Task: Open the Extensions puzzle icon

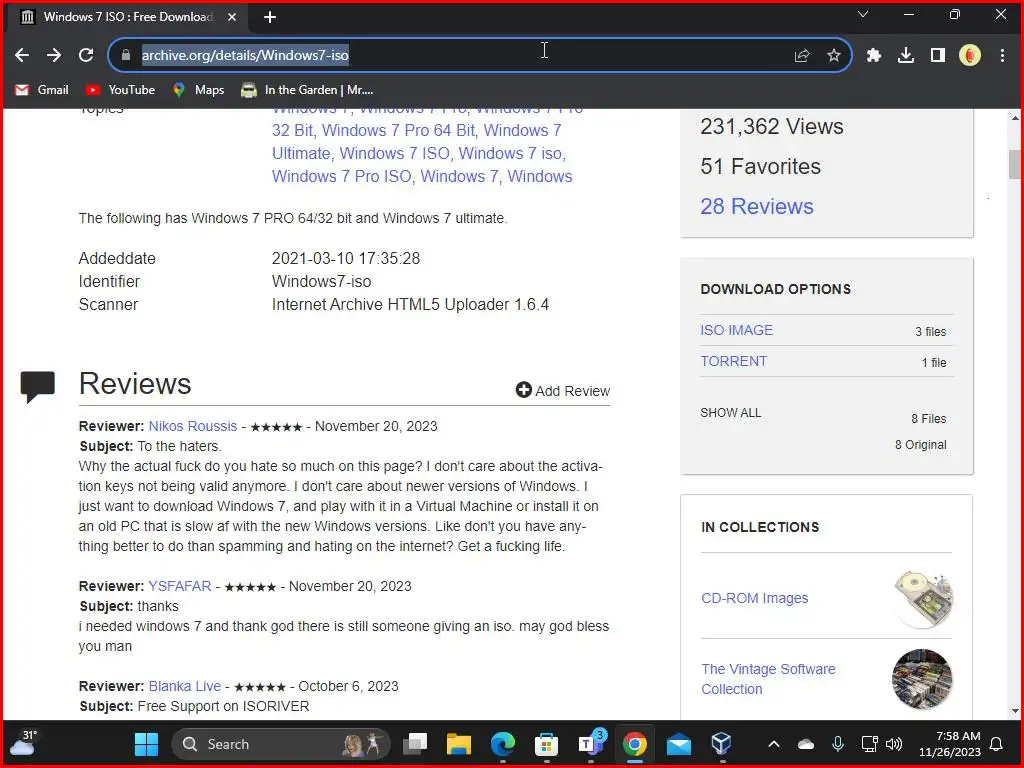Action: pos(874,56)
